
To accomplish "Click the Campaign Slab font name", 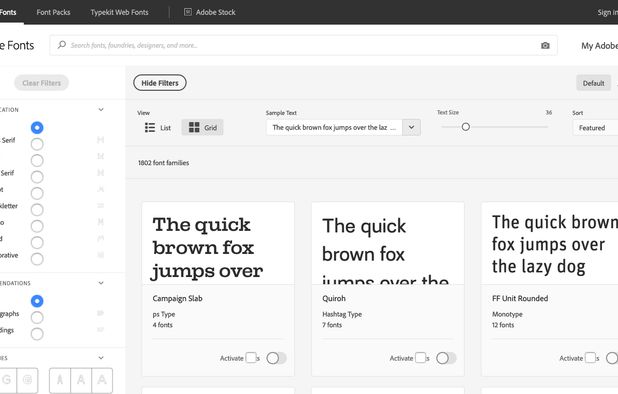I will point(177,298).
